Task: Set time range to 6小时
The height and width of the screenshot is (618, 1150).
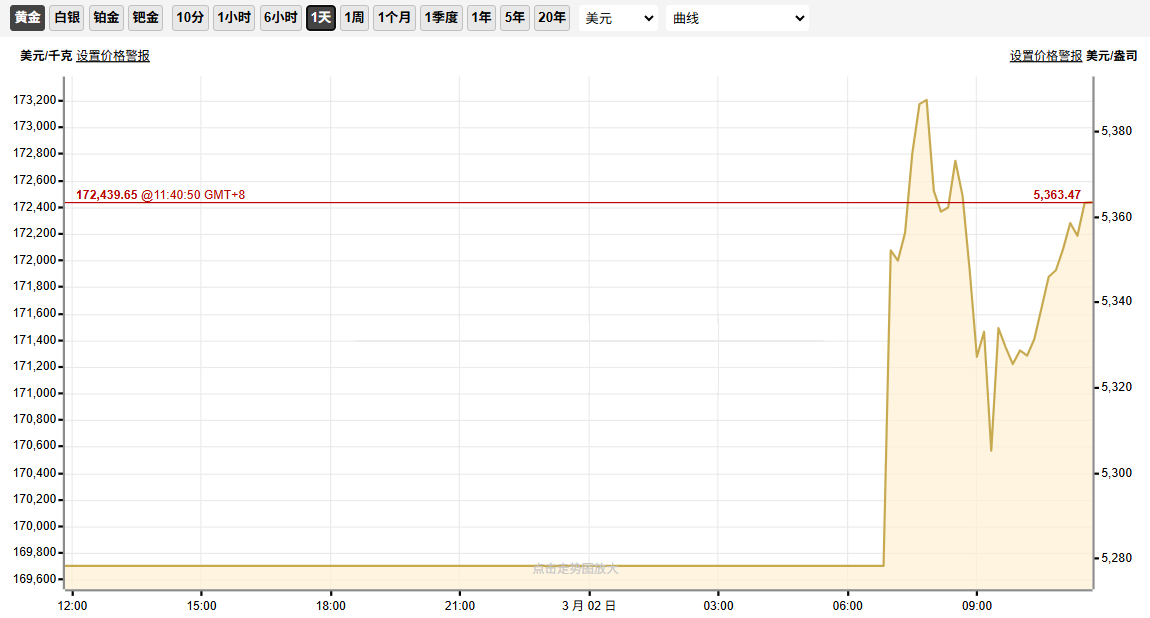Action: [x=281, y=18]
